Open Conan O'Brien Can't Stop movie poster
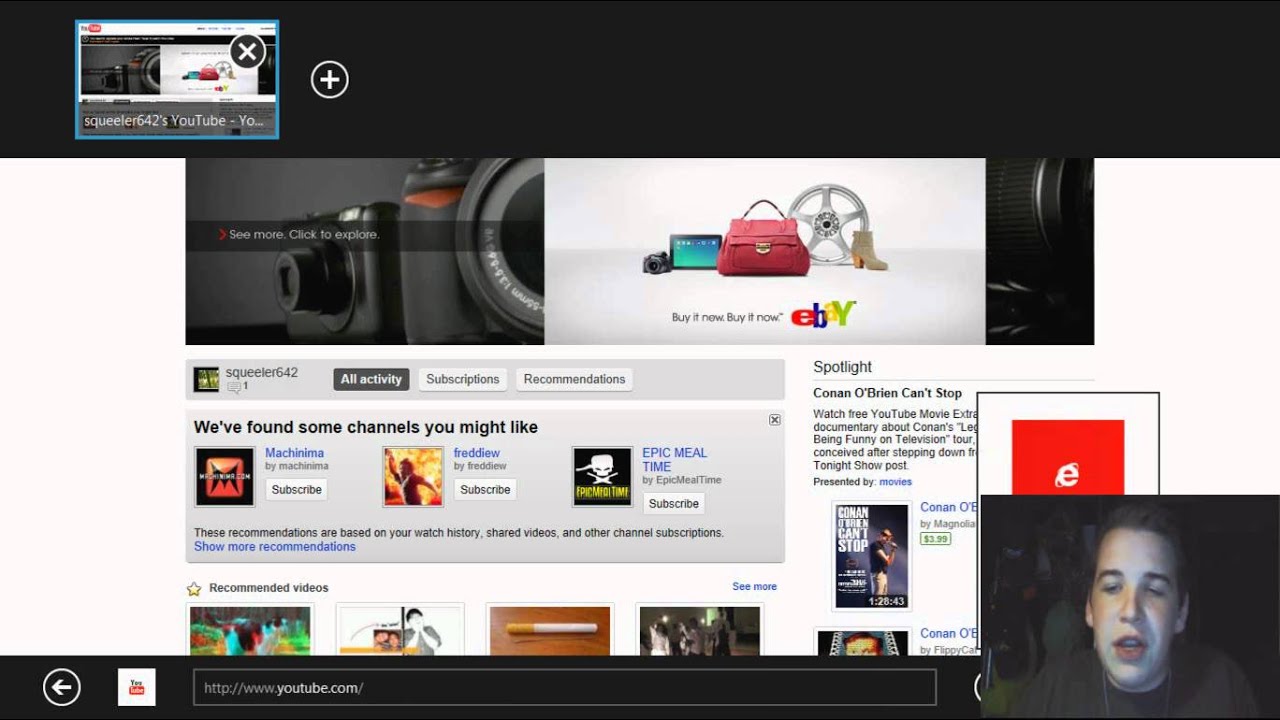 point(872,556)
